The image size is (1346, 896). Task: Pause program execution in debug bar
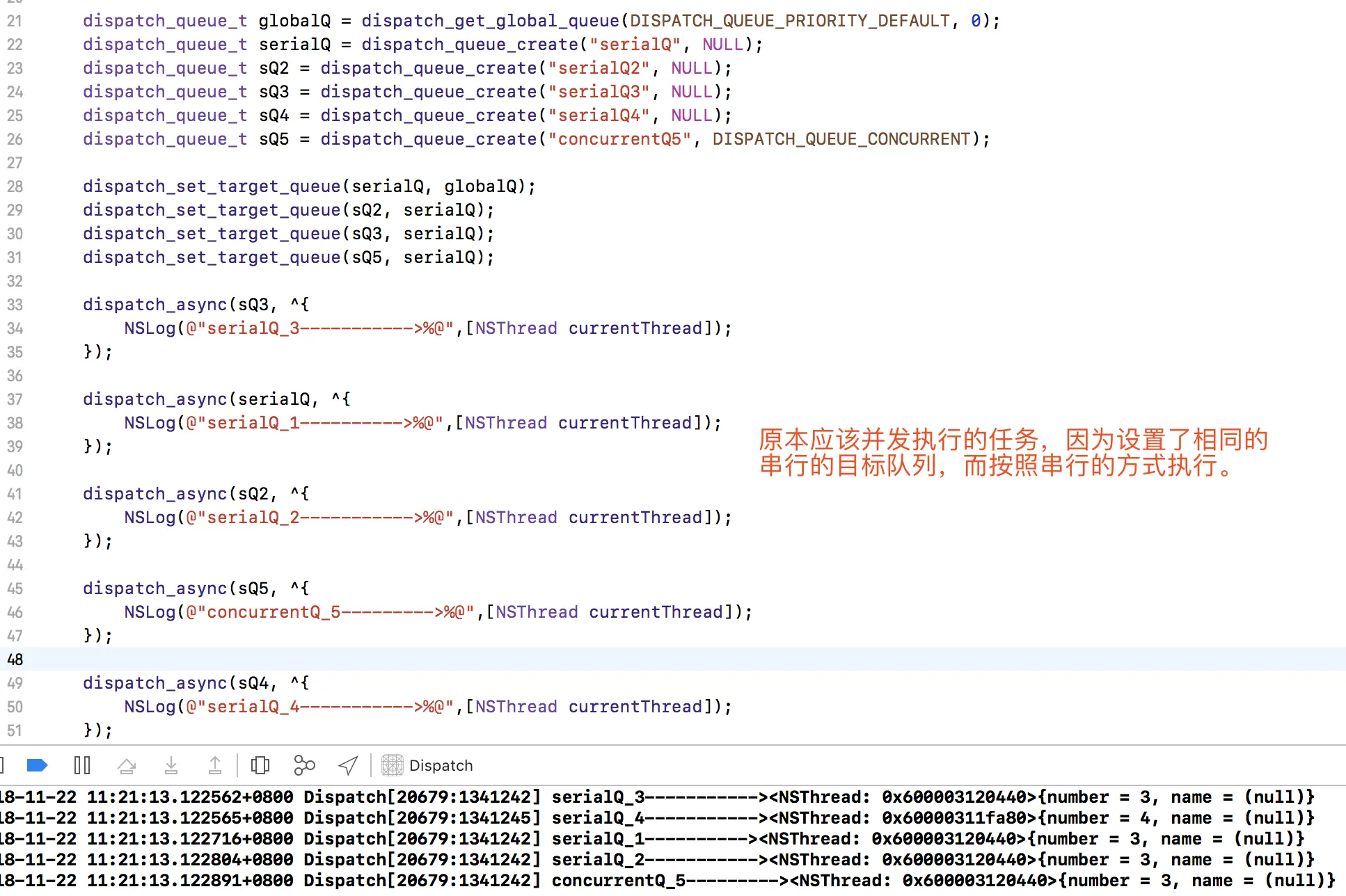point(81,765)
